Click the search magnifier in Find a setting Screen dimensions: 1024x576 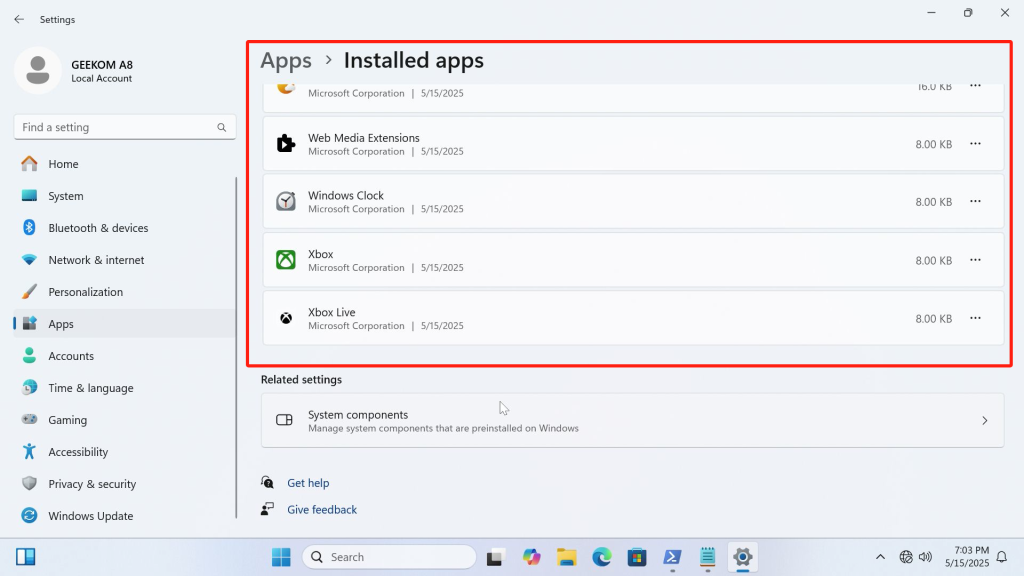click(x=221, y=127)
